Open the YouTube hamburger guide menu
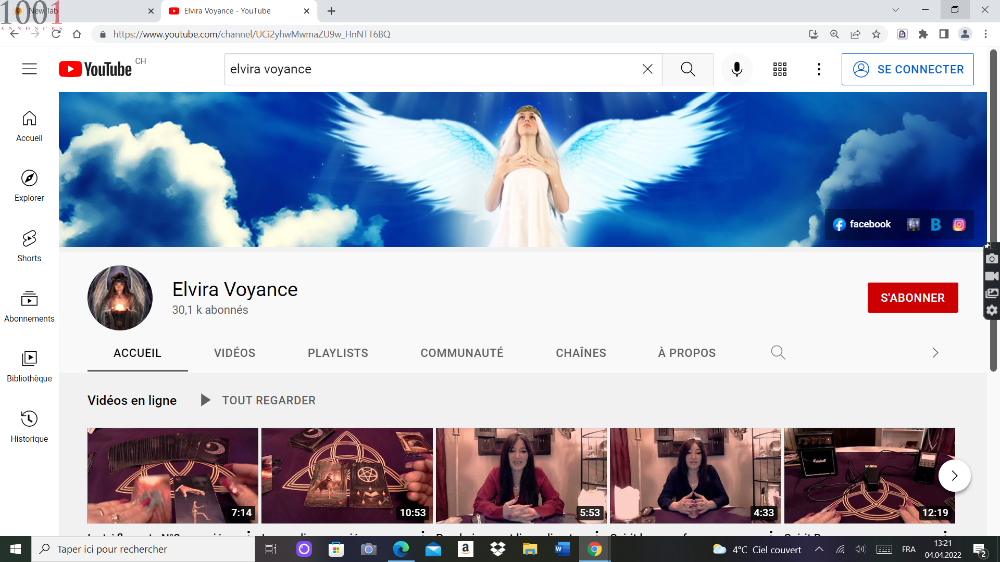The image size is (1000, 562). click(x=29, y=69)
